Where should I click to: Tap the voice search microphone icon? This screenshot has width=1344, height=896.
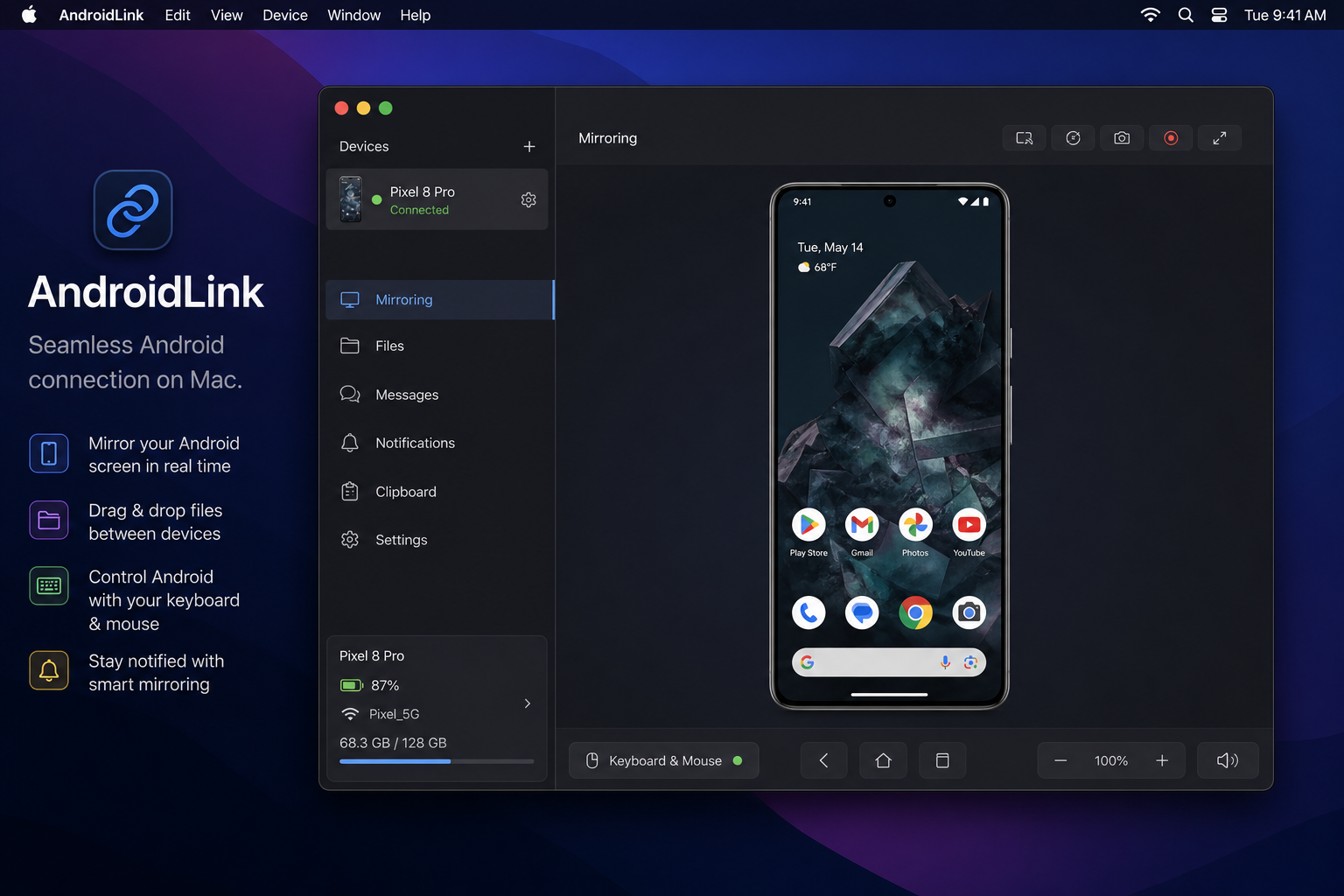click(945, 662)
